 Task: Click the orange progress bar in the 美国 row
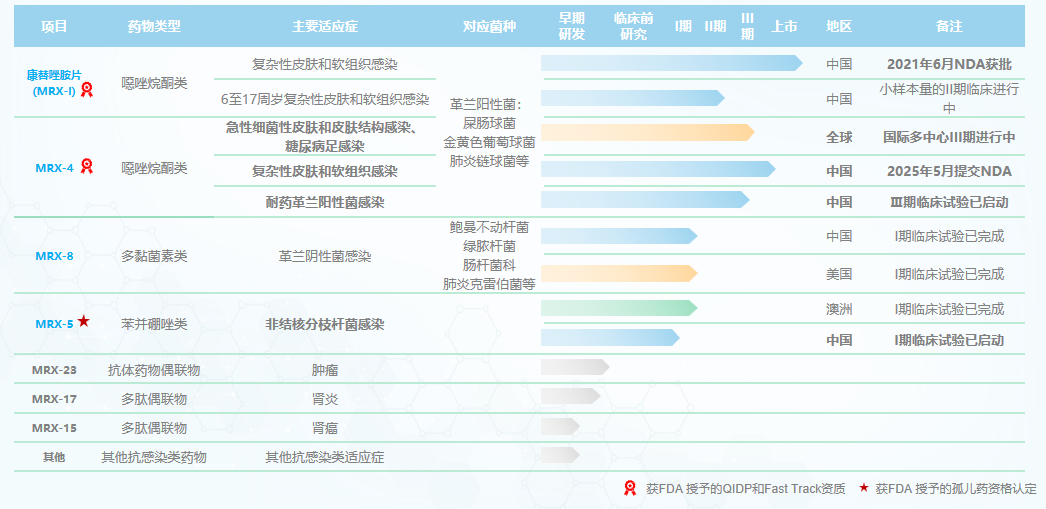pos(618,273)
